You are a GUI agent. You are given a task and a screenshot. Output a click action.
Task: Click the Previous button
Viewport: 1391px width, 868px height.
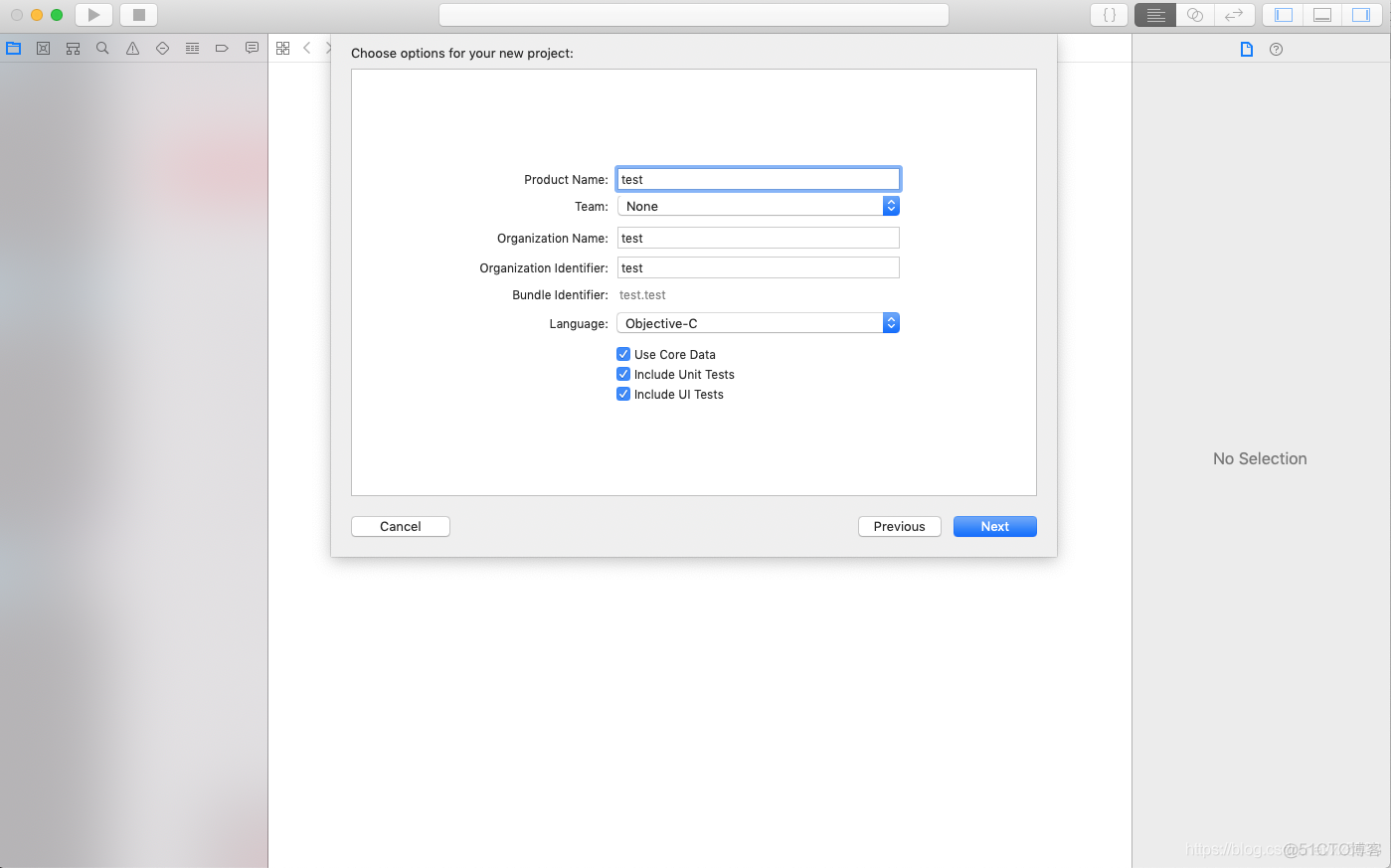[900, 526]
